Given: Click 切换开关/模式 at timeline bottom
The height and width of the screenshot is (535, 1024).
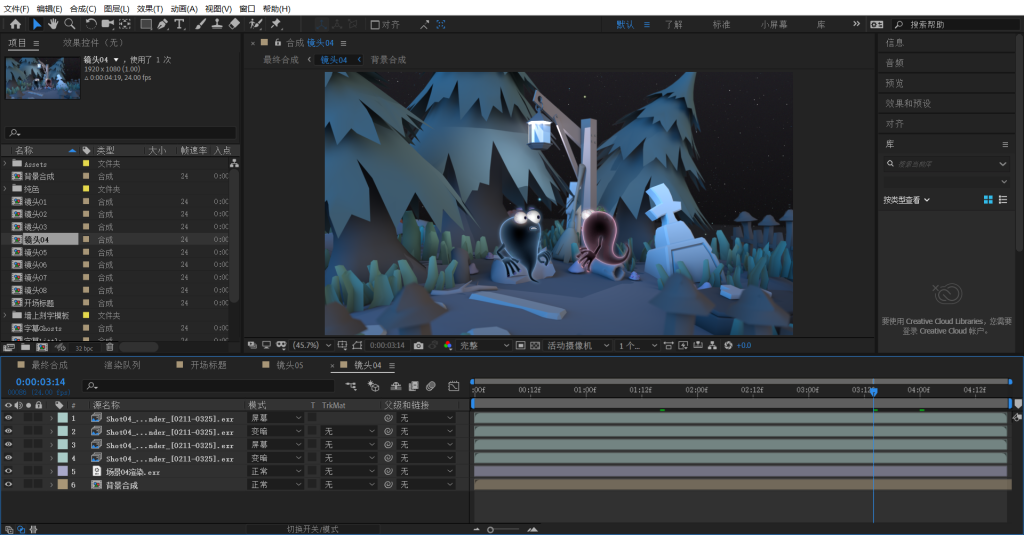Looking at the screenshot, I should [313, 529].
